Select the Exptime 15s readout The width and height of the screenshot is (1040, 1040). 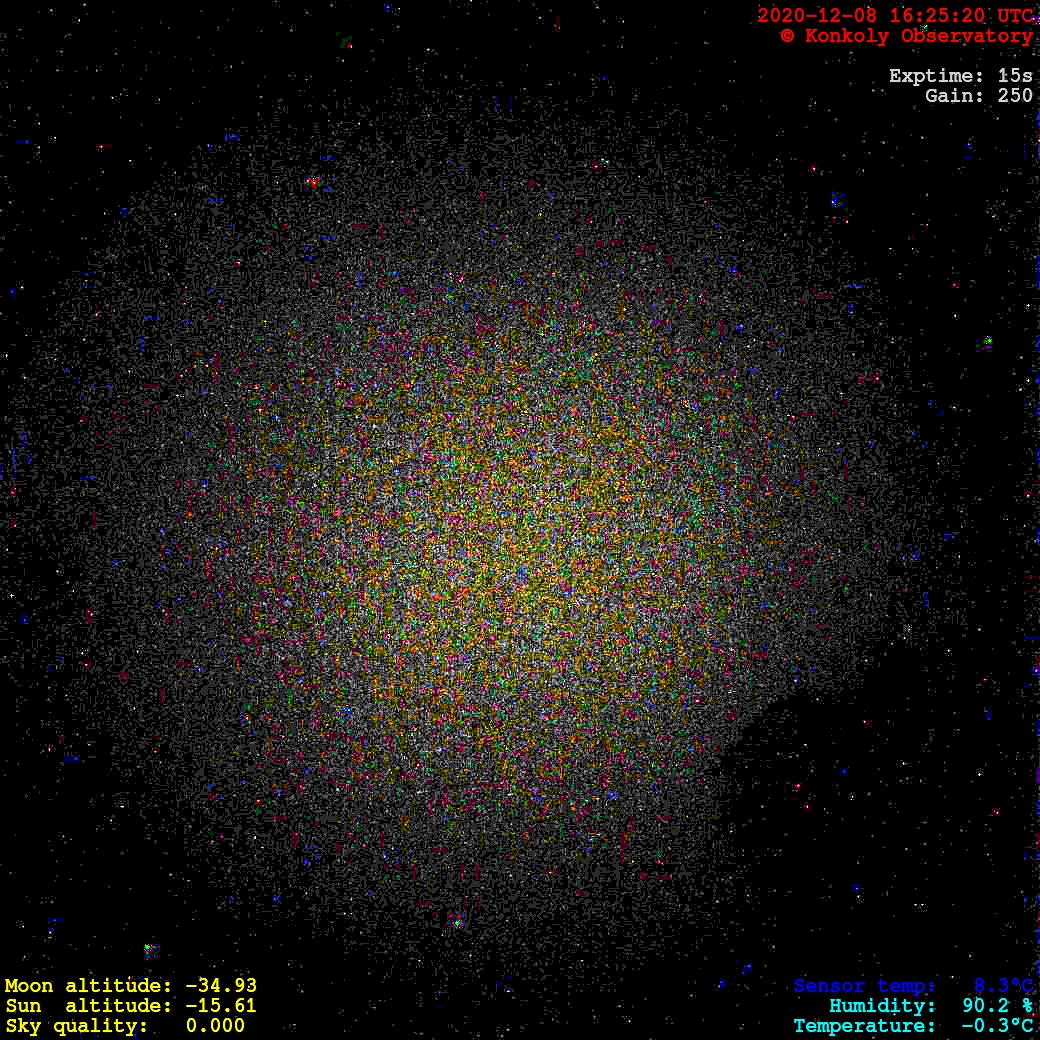coord(960,76)
